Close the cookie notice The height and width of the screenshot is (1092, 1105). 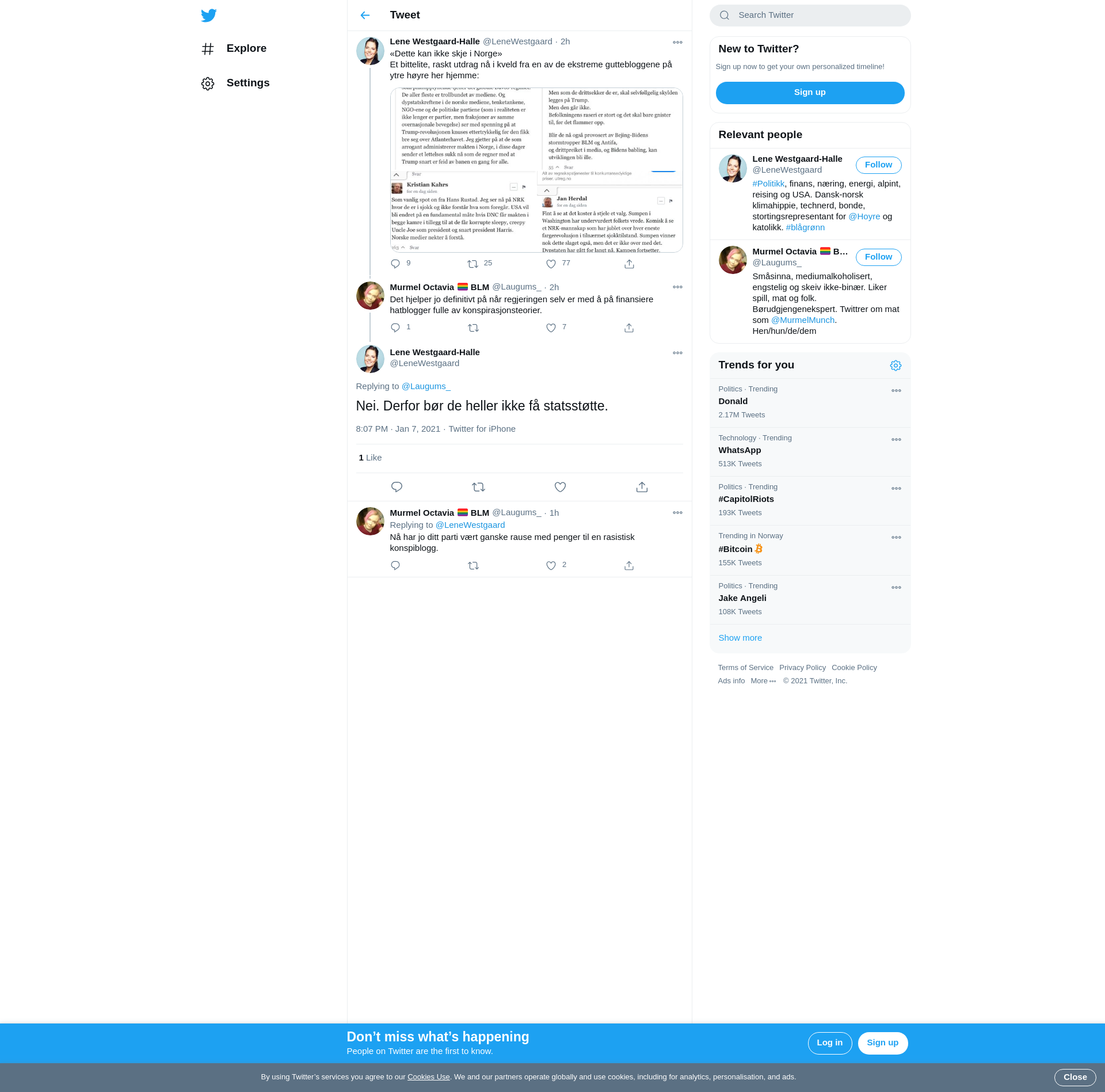tap(1074, 1077)
